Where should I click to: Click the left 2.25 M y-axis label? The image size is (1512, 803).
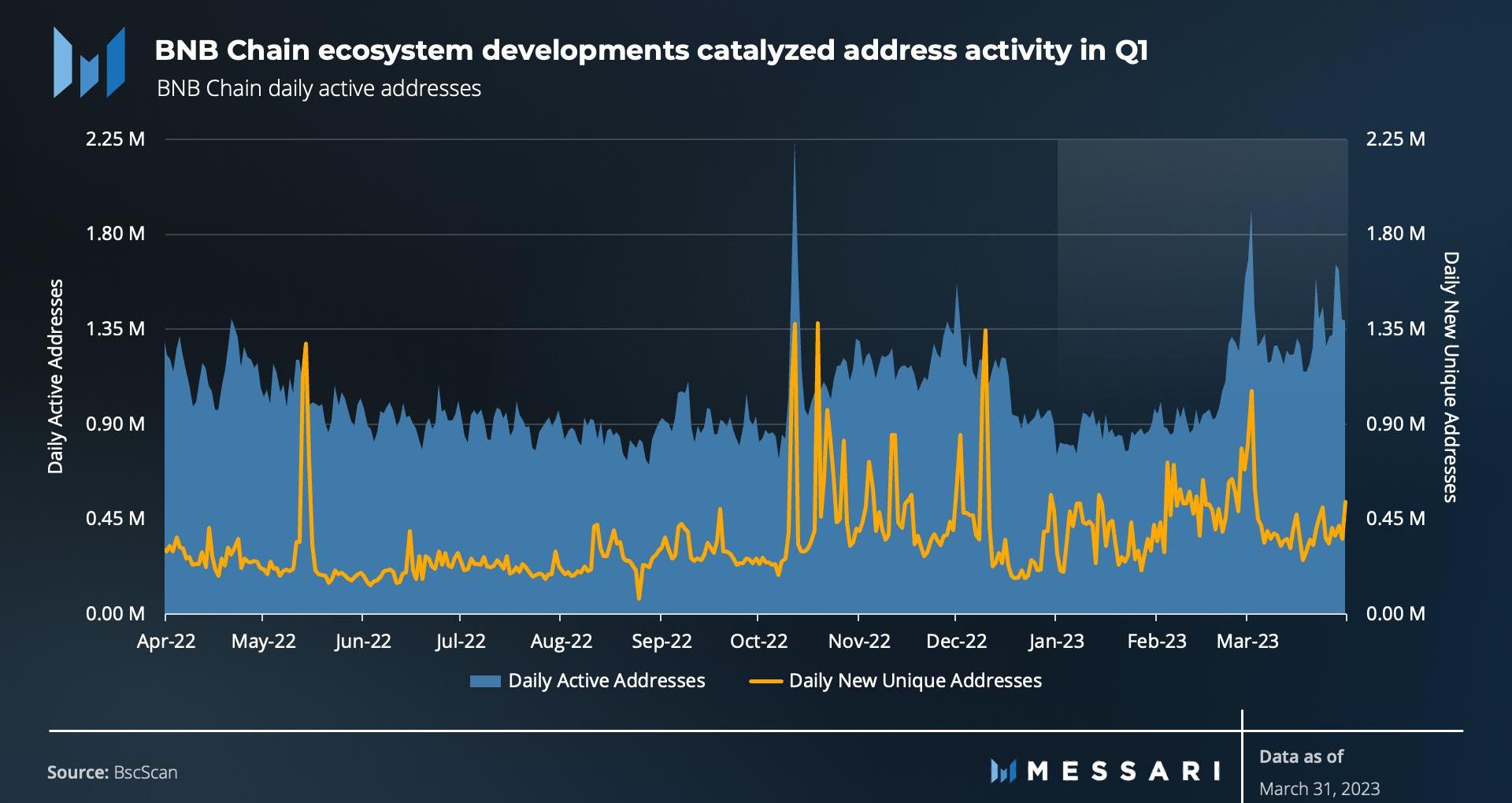pos(115,139)
